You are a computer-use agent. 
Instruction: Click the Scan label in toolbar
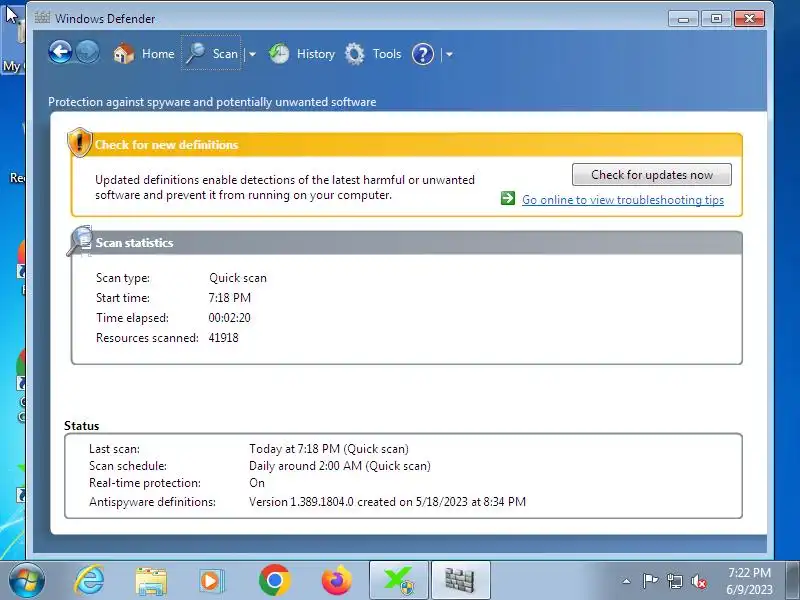(x=225, y=54)
